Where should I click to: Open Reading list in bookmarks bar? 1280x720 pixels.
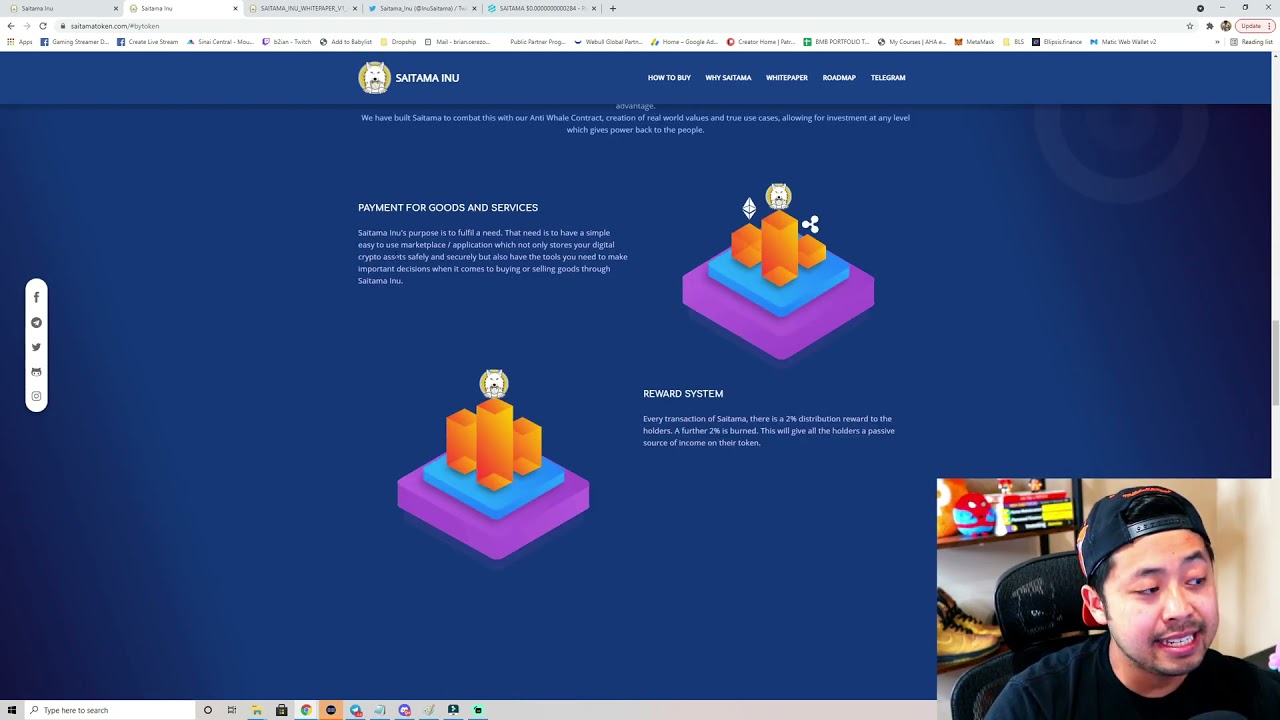[x=1251, y=42]
